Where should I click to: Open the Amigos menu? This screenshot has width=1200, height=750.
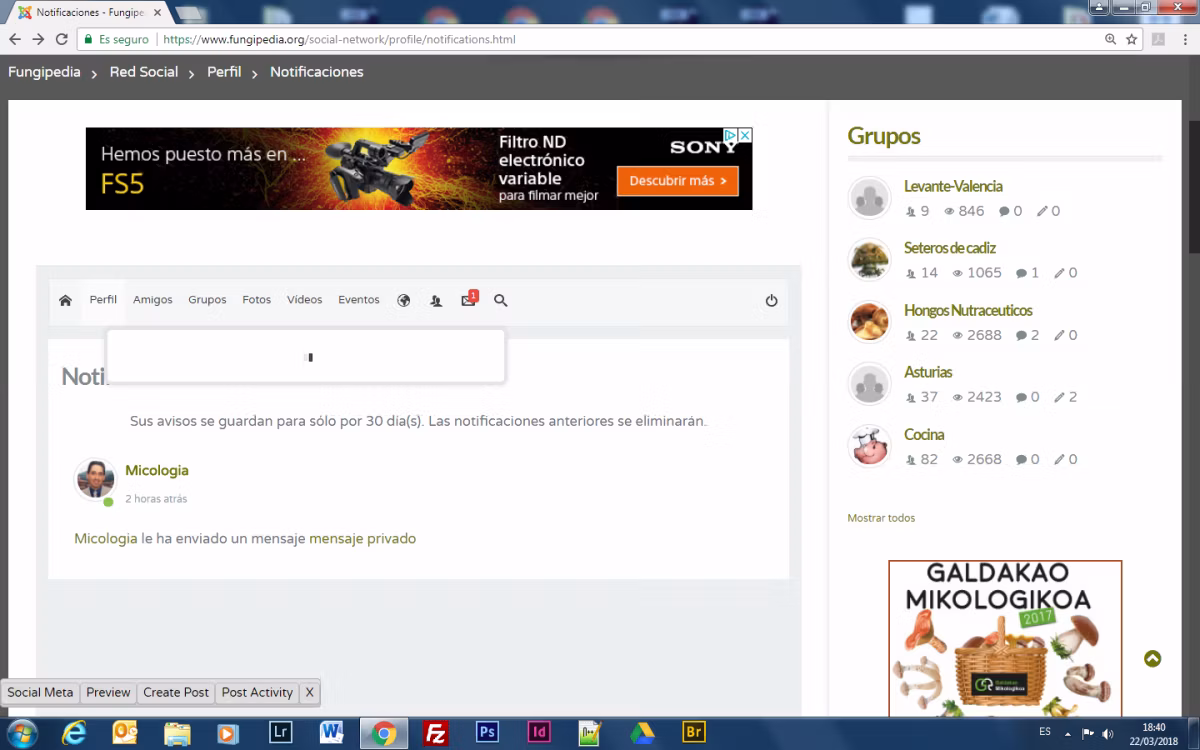(153, 300)
